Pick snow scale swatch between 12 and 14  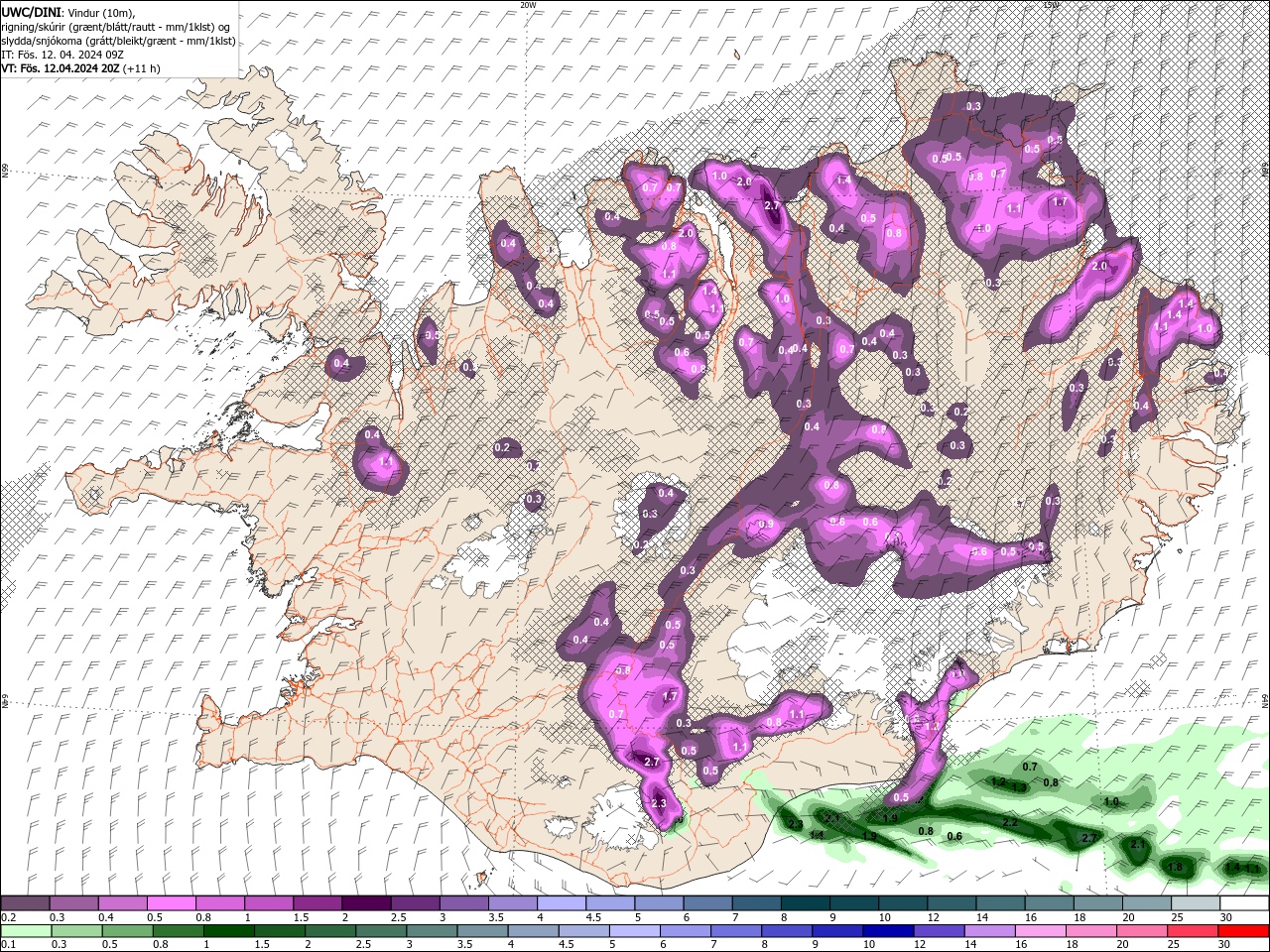tap(950, 903)
